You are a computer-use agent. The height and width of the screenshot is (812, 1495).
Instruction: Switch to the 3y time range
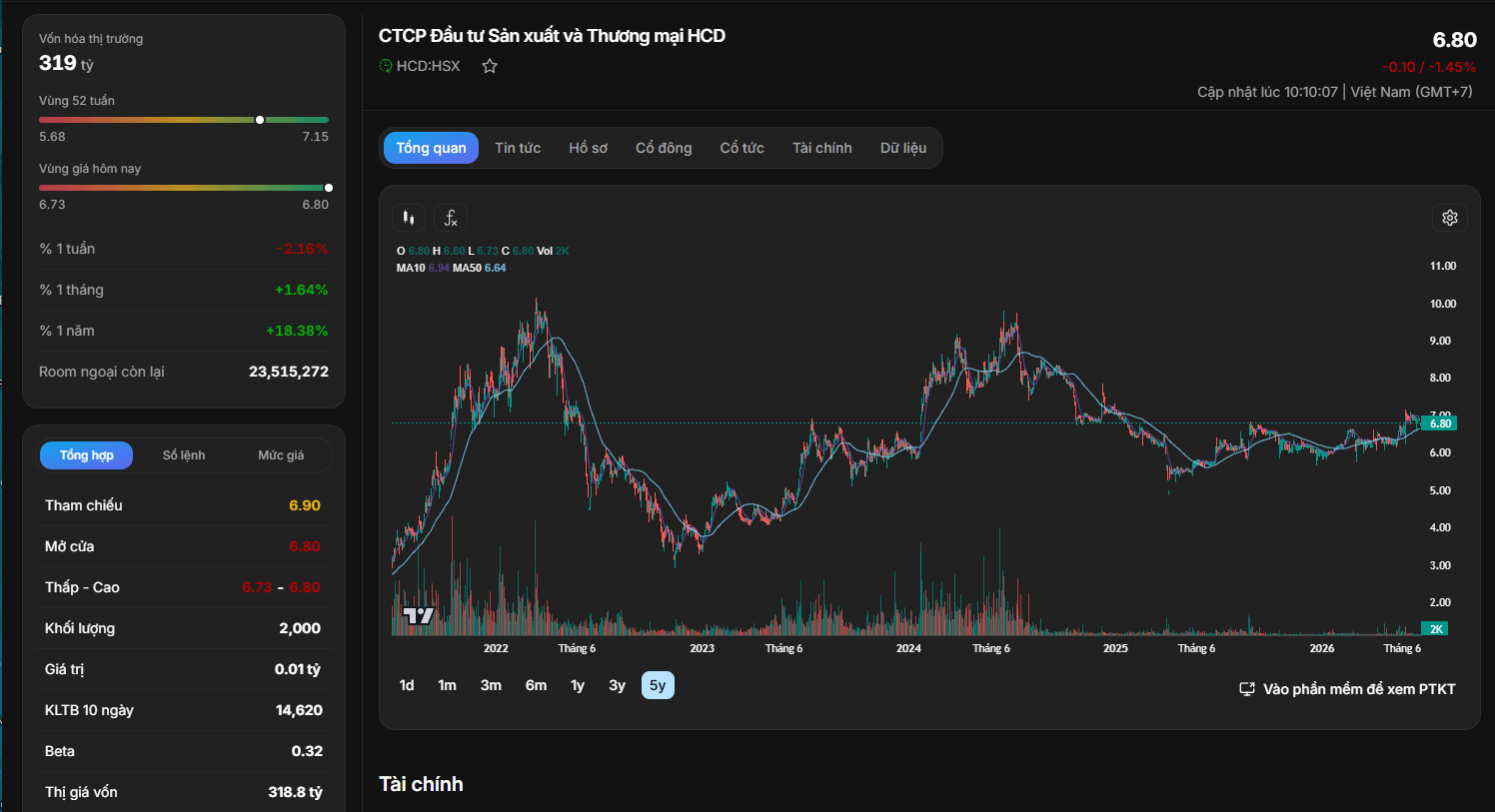click(x=618, y=685)
